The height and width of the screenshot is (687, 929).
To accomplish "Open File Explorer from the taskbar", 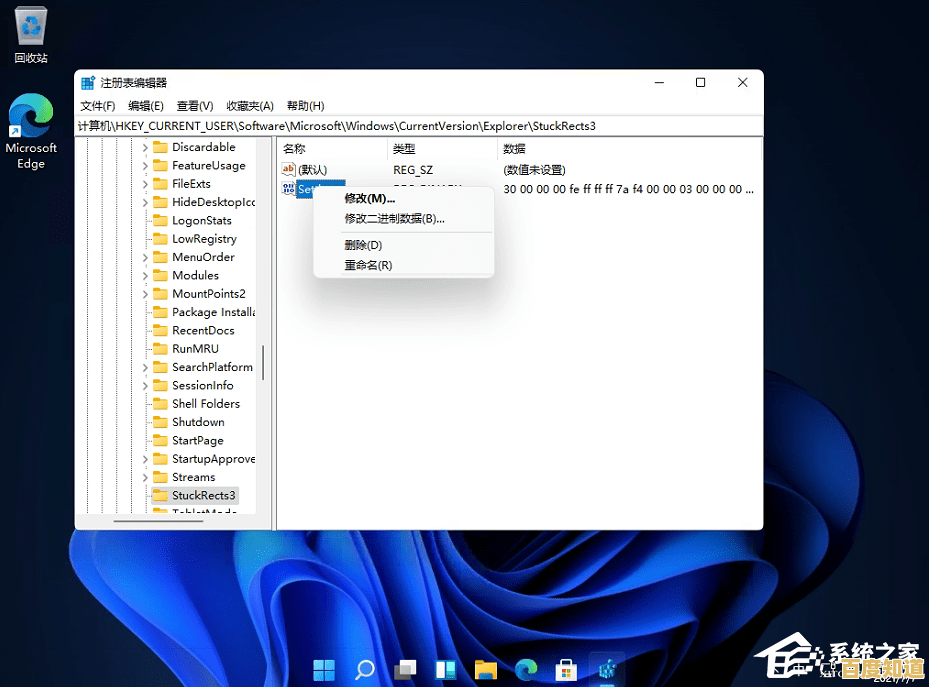I will pos(486,669).
